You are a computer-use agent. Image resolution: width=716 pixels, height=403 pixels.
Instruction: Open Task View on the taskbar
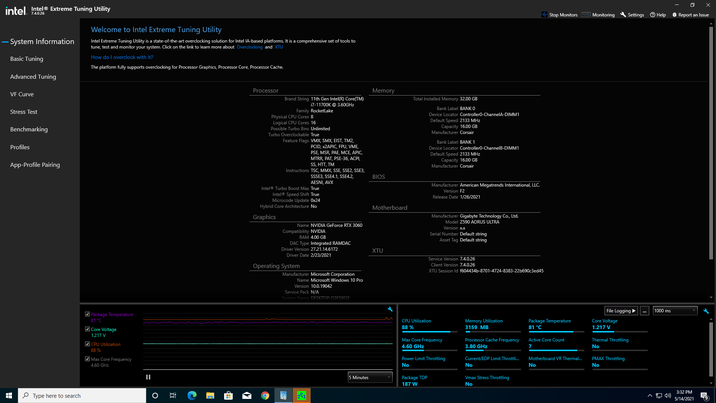pyautogui.click(x=173, y=395)
